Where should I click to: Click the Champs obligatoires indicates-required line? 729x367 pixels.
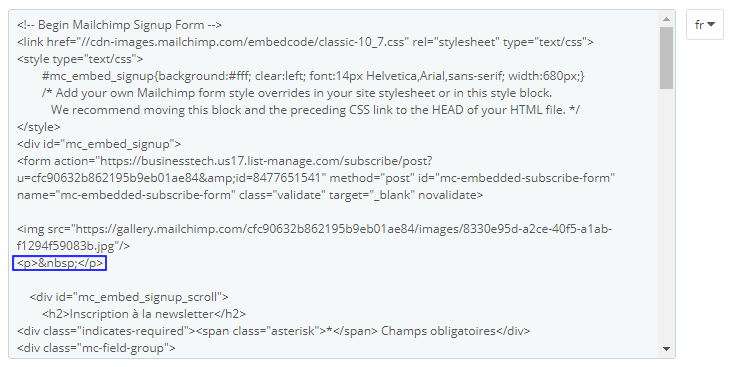(273, 331)
